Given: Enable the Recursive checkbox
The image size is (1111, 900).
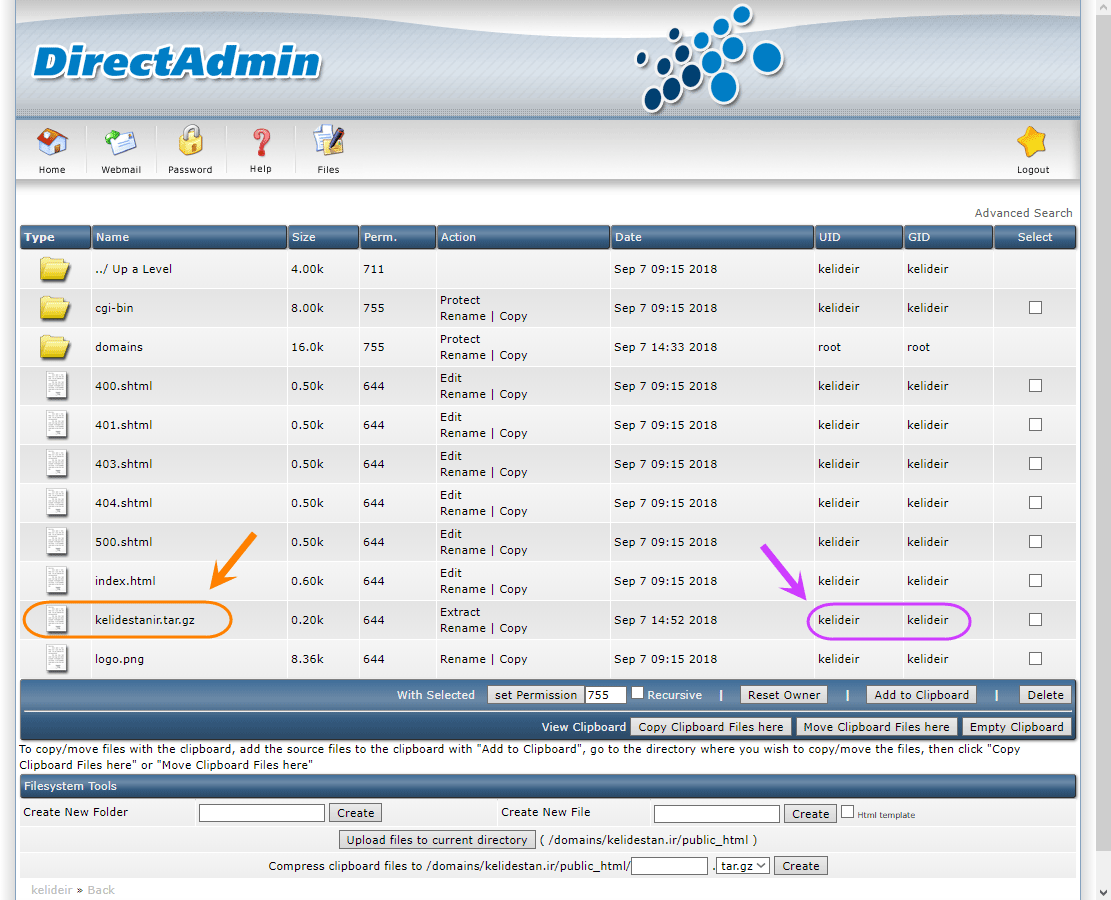Looking at the screenshot, I should (x=638, y=693).
